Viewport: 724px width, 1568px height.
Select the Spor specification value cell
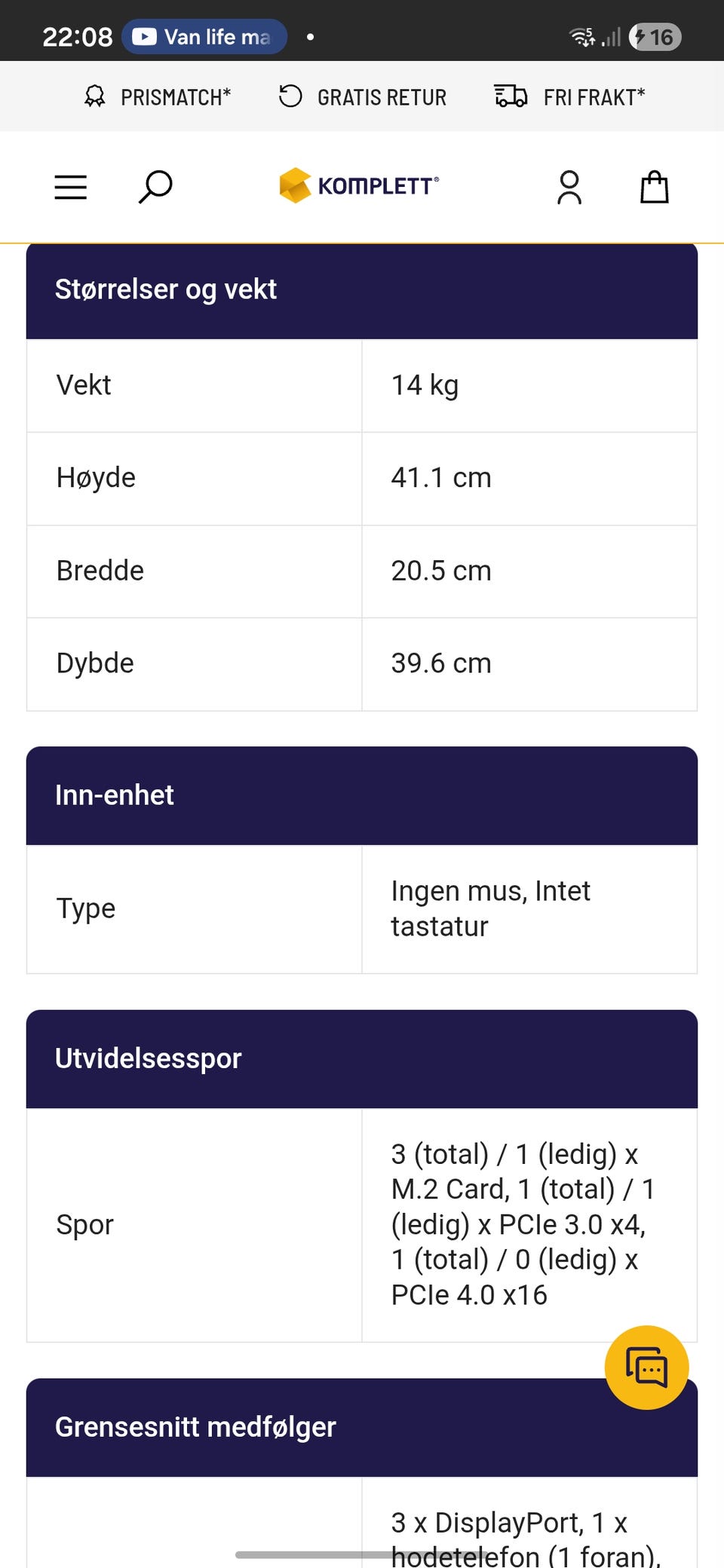click(x=529, y=1224)
